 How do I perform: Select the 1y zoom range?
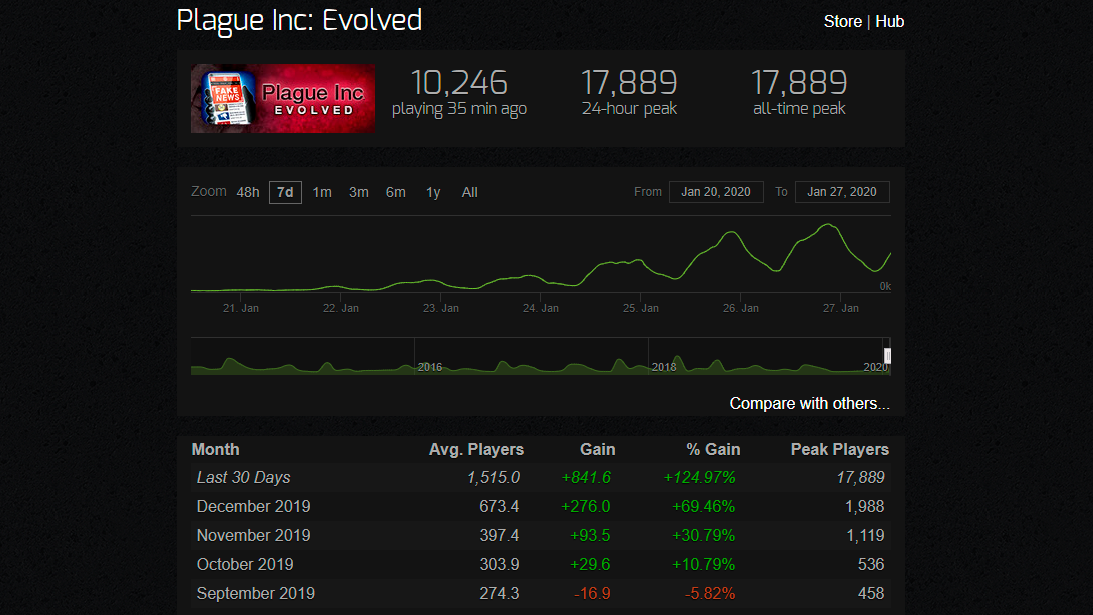pos(433,192)
